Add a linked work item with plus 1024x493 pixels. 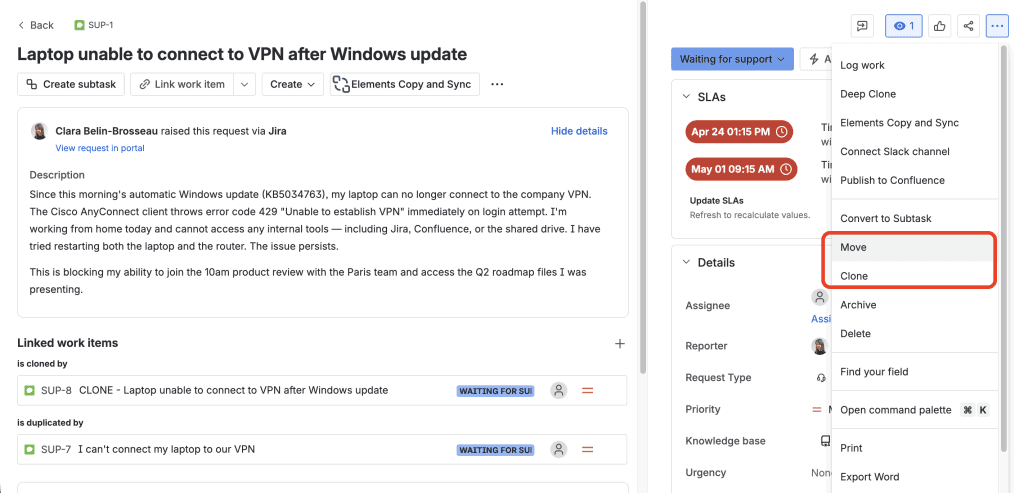click(620, 343)
